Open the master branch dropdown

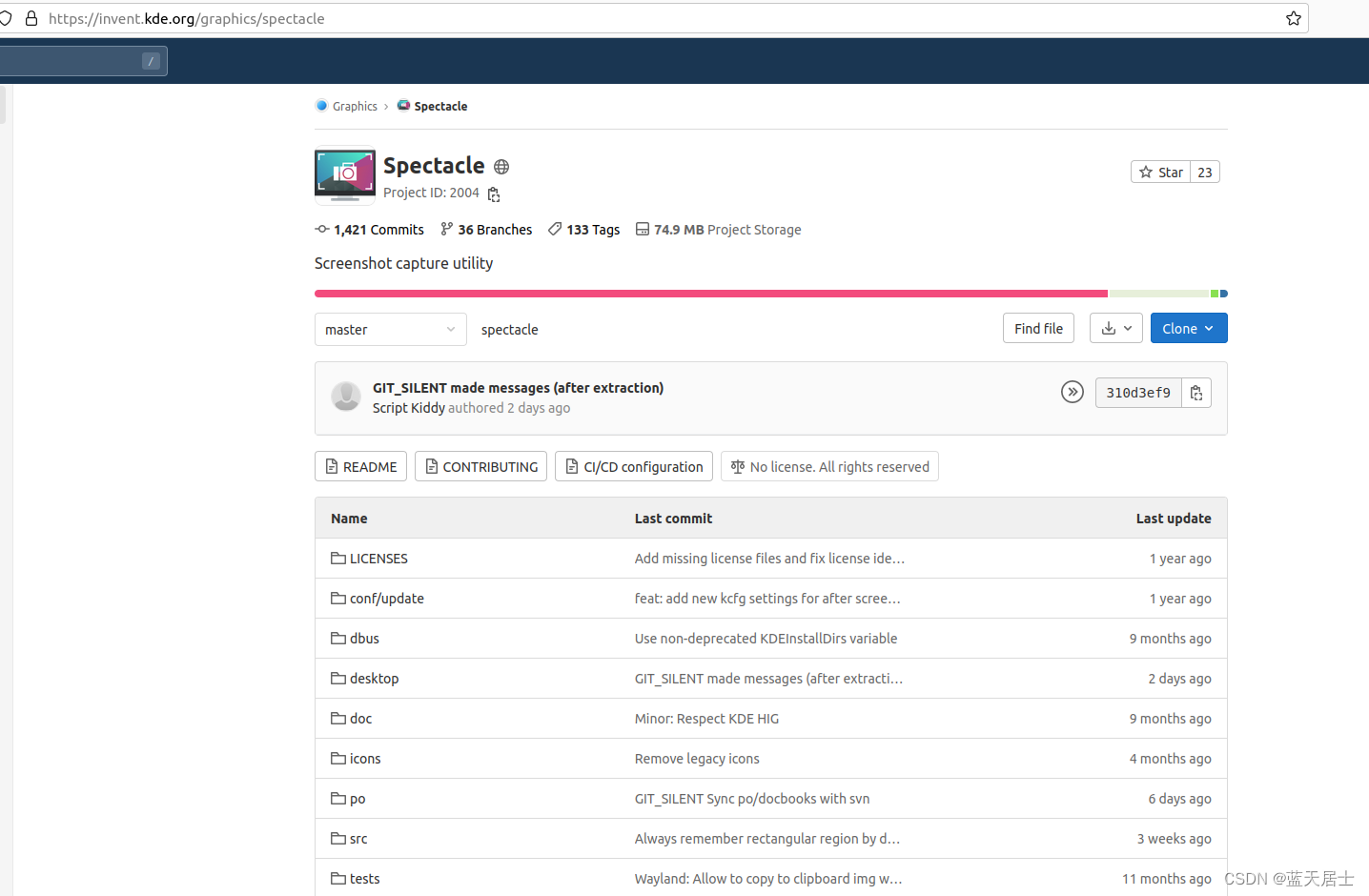pos(391,329)
